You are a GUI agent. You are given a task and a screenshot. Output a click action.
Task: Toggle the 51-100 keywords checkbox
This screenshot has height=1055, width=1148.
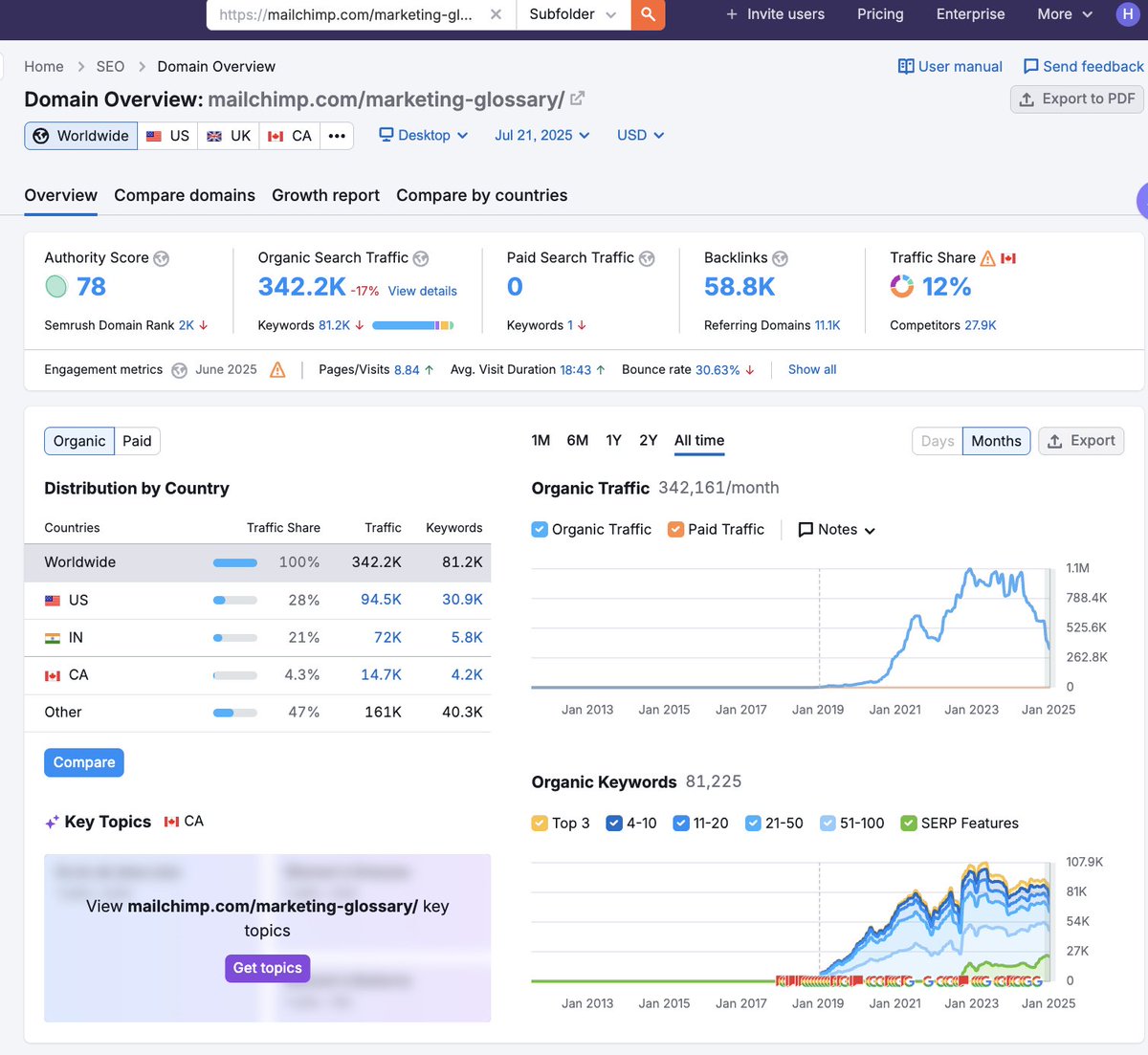coord(828,823)
